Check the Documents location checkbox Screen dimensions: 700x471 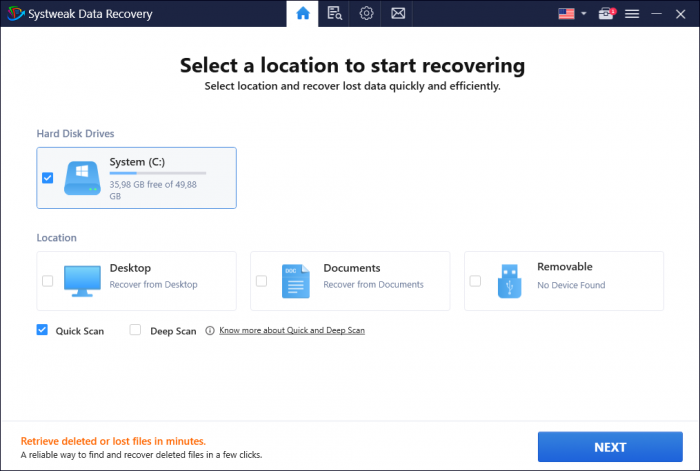coord(261,281)
